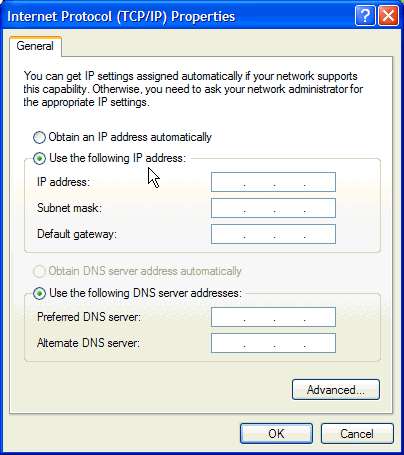Switch to the General tab
This screenshot has height=455, width=404.
tap(35, 46)
